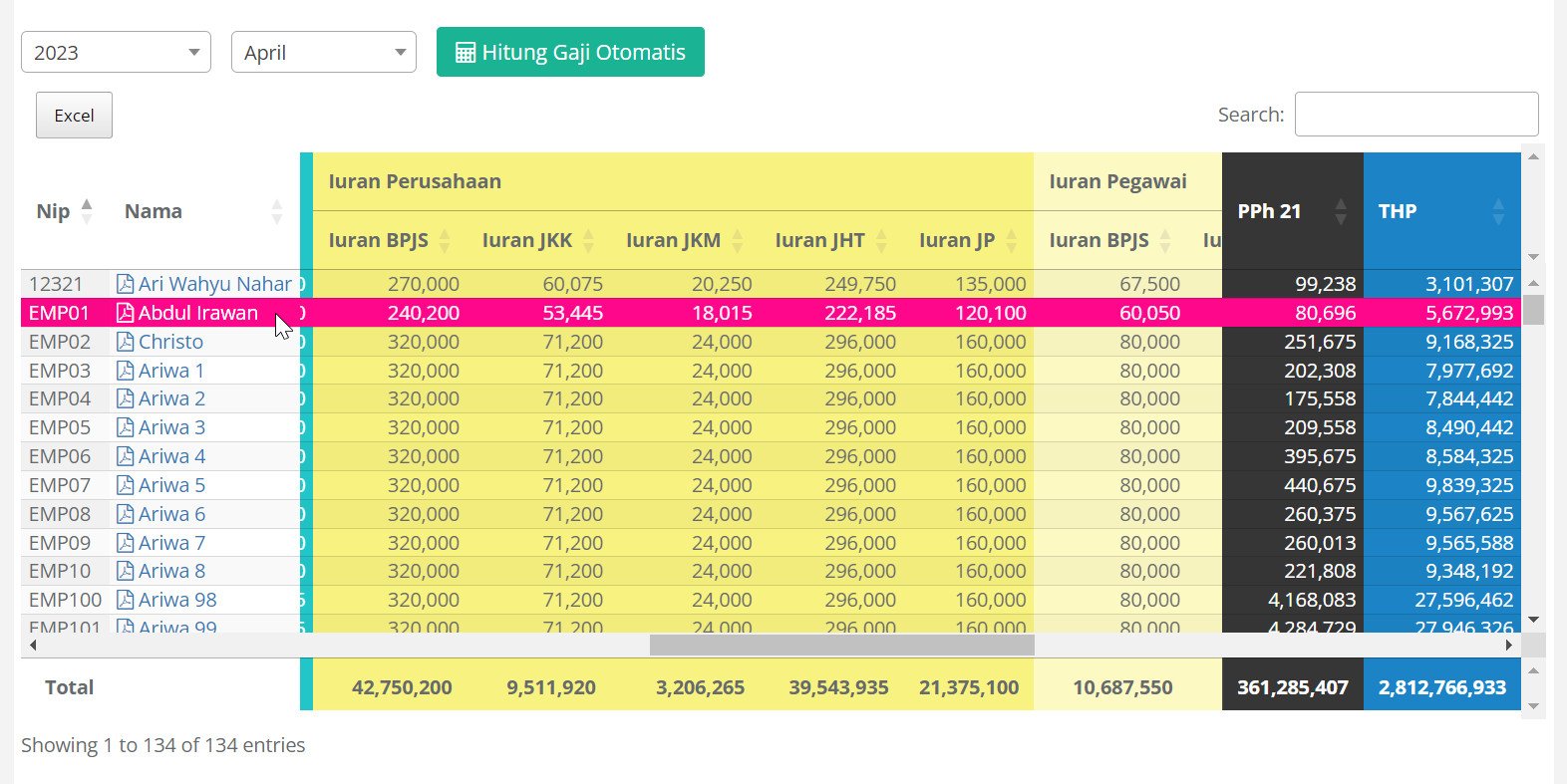Open Ariwa 7 employee link
The width and height of the screenshot is (1567, 784).
[171, 543]
